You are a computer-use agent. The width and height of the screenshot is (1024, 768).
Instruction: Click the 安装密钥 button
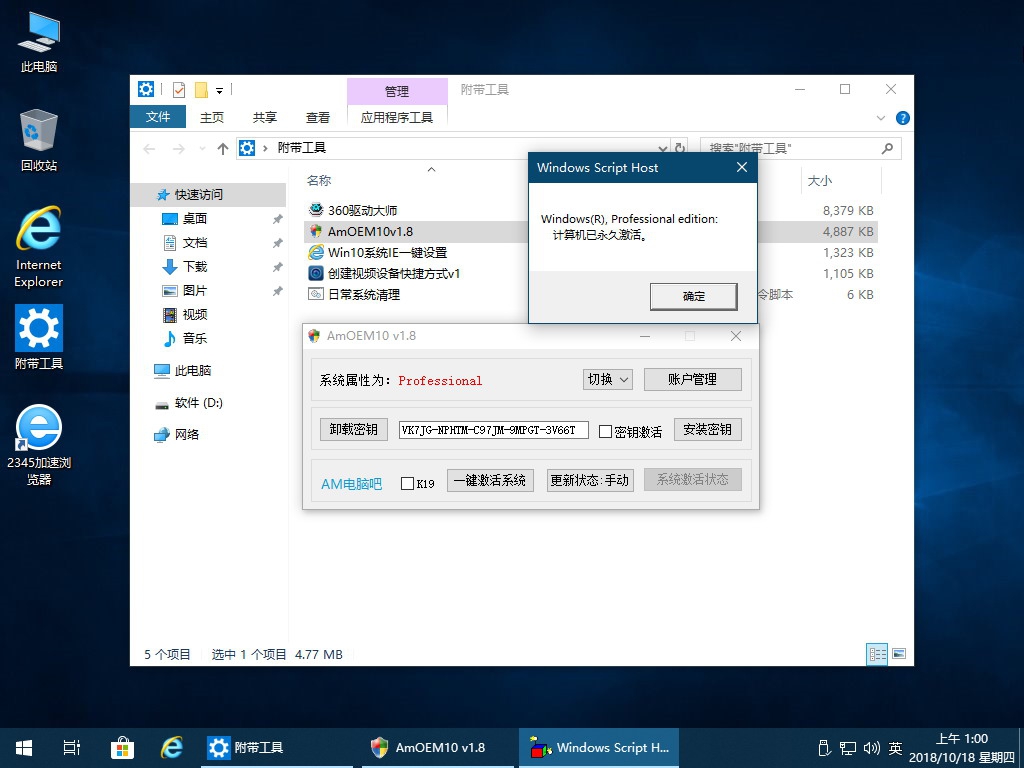pyautogui.click(x=708, y=429)
